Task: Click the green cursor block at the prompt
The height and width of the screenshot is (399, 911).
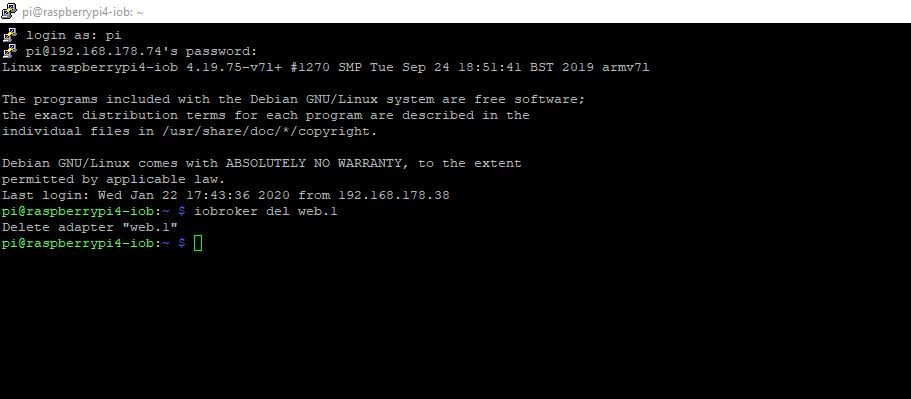Action: [x=198, y=243]
